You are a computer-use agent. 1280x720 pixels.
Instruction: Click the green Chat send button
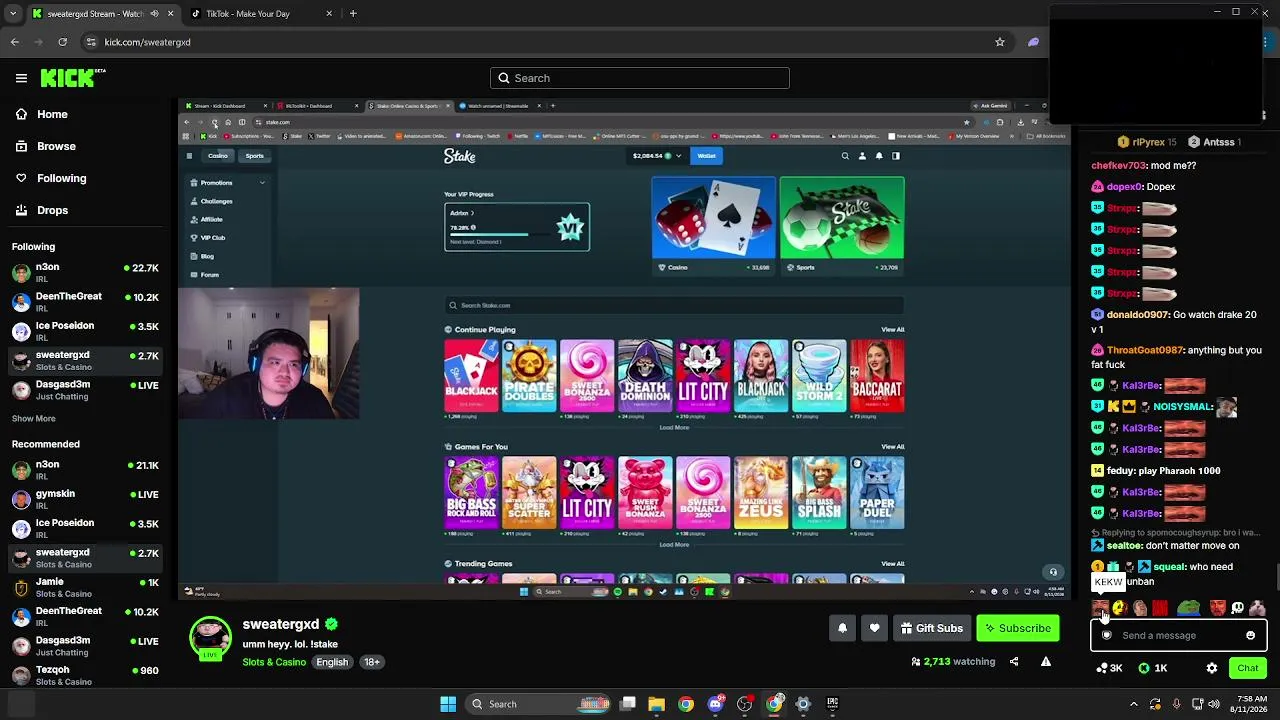point(1247,668)
